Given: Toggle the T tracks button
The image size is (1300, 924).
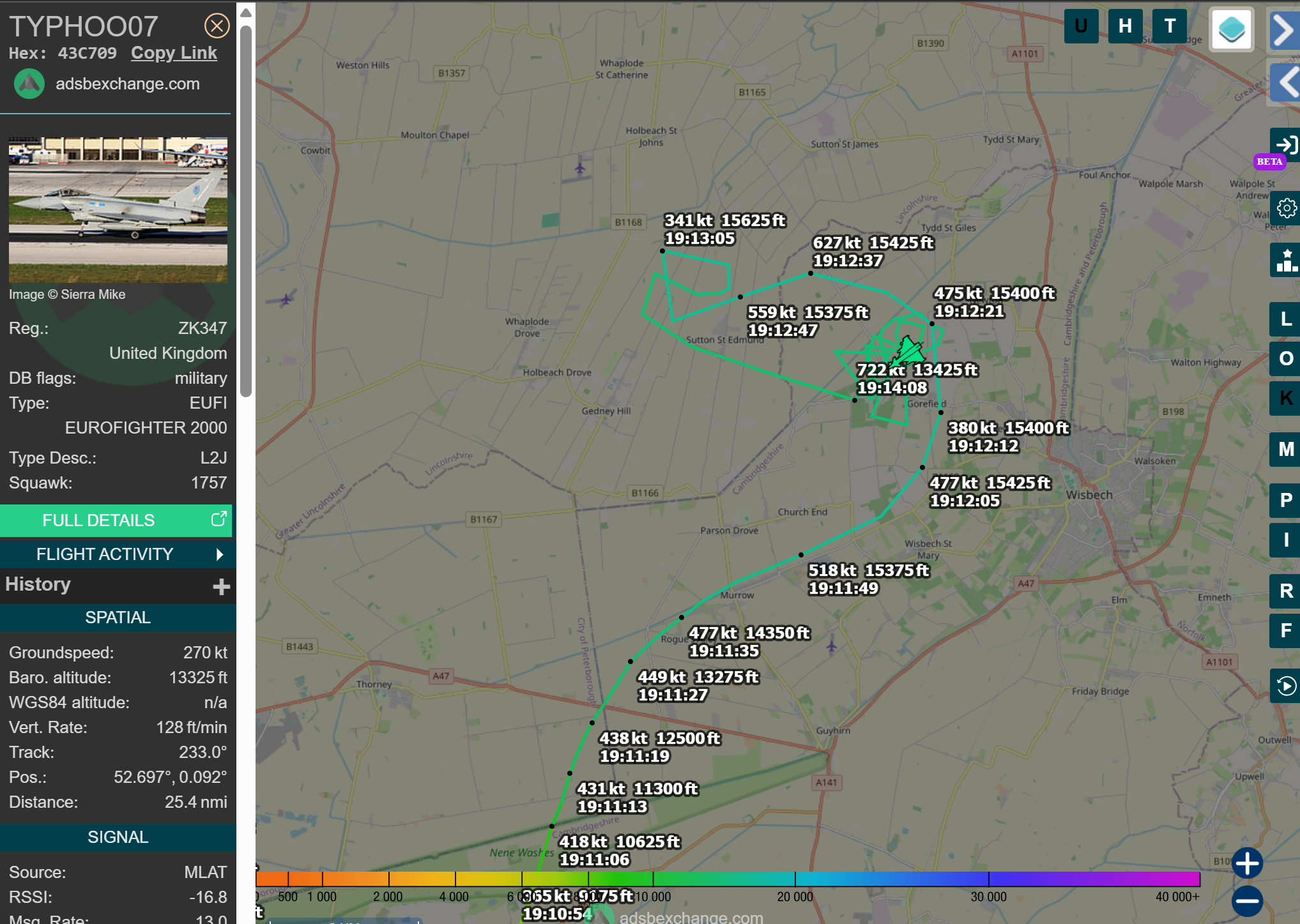Looking at the screenshot, I should (x=1170, y=26).
